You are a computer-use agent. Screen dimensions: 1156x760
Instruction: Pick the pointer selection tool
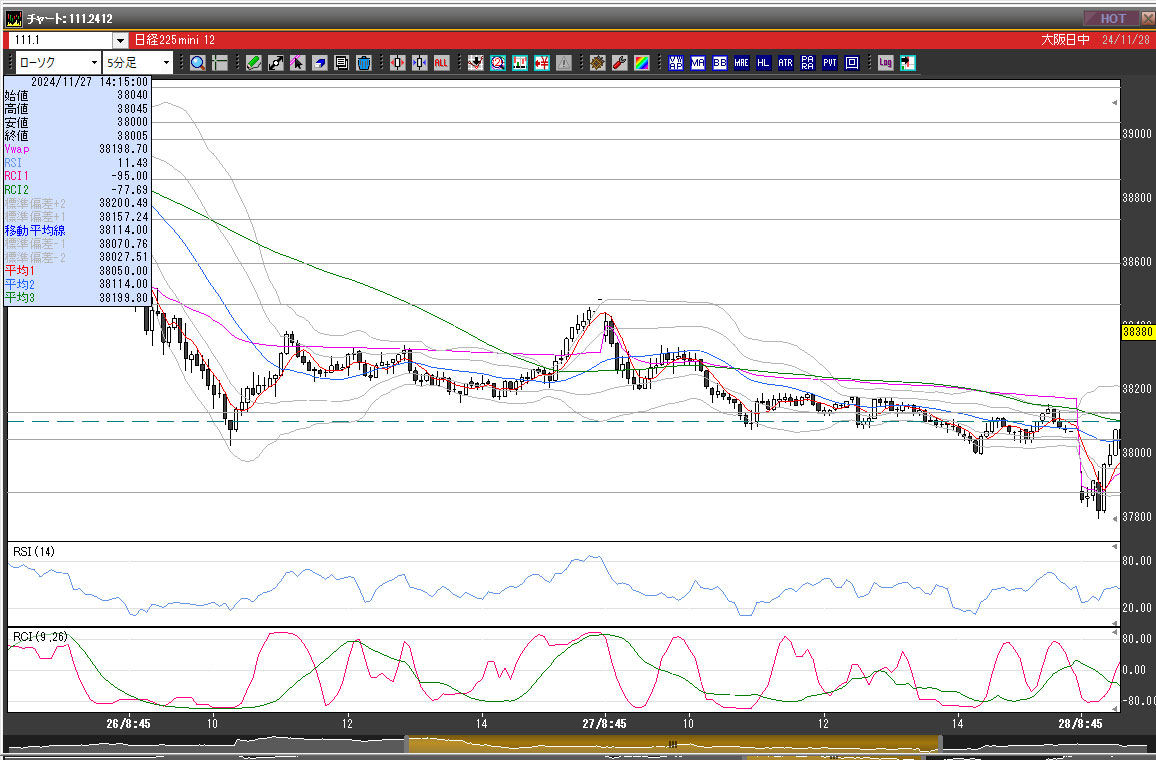tap(297, 63)
